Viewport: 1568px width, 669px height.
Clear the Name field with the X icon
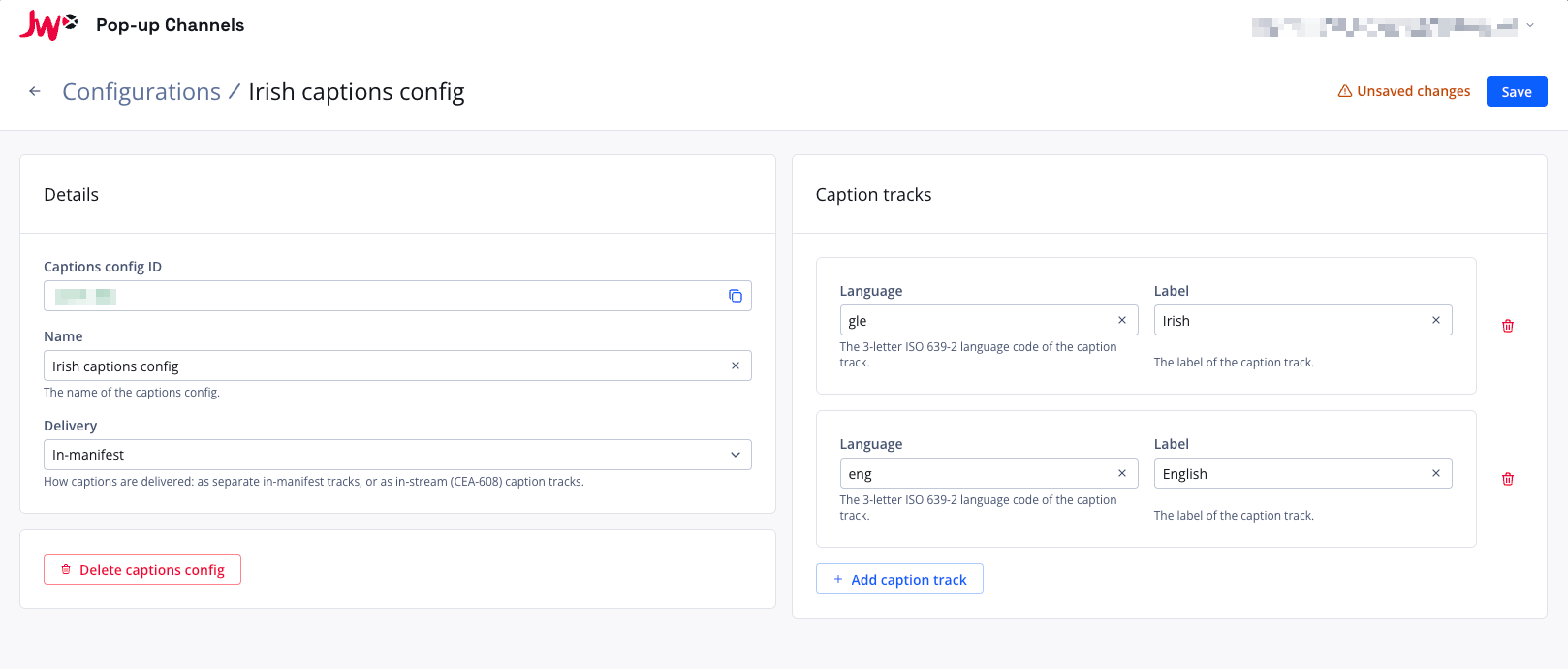tap(736, 366)
